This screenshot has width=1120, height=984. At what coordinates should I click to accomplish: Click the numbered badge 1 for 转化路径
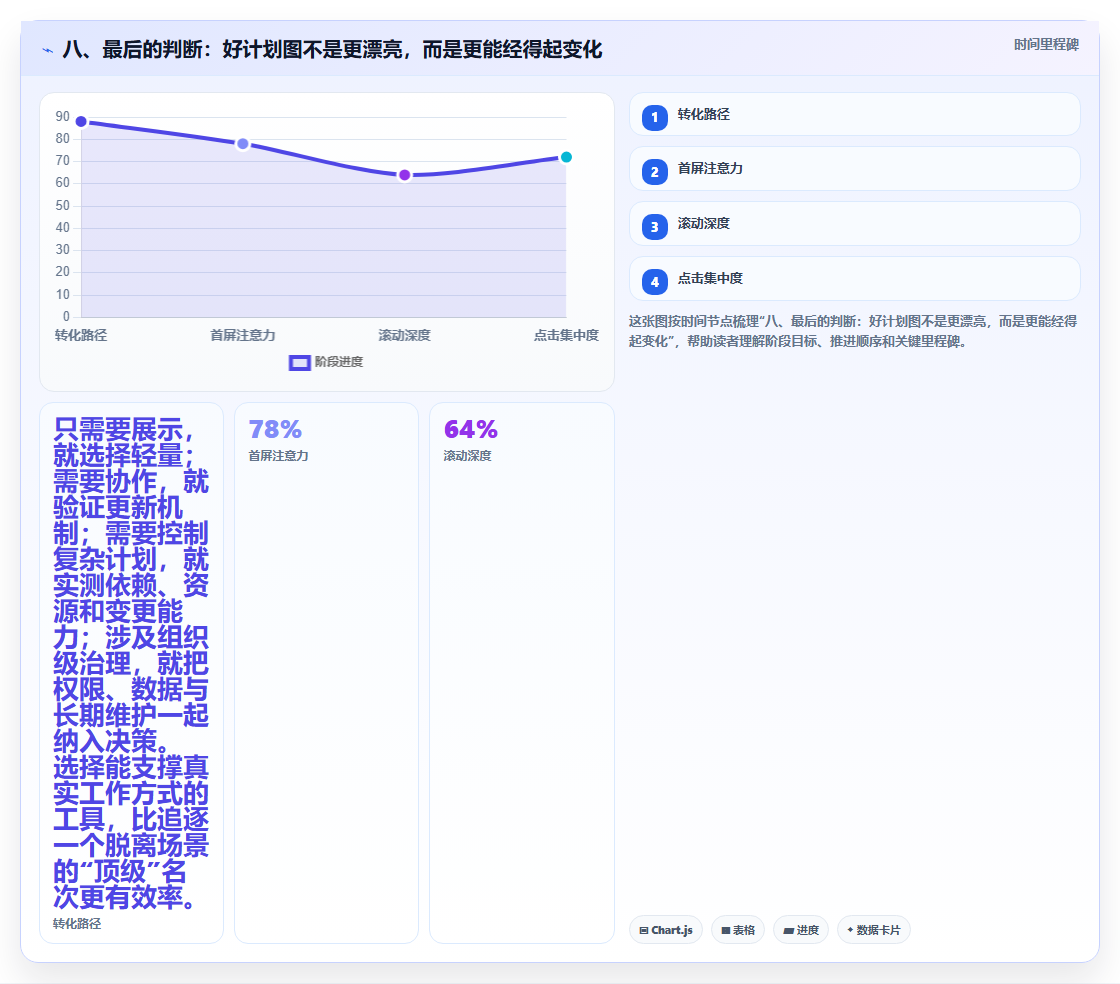[x=654, y=118]
